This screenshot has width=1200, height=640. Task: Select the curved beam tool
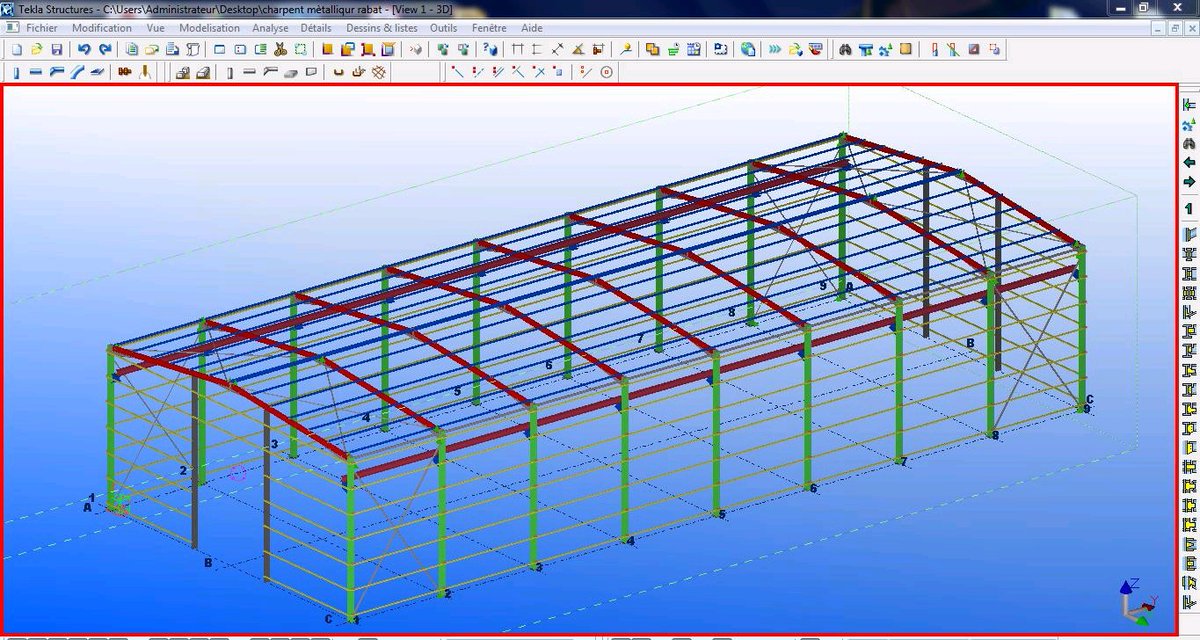coord(78,72)
